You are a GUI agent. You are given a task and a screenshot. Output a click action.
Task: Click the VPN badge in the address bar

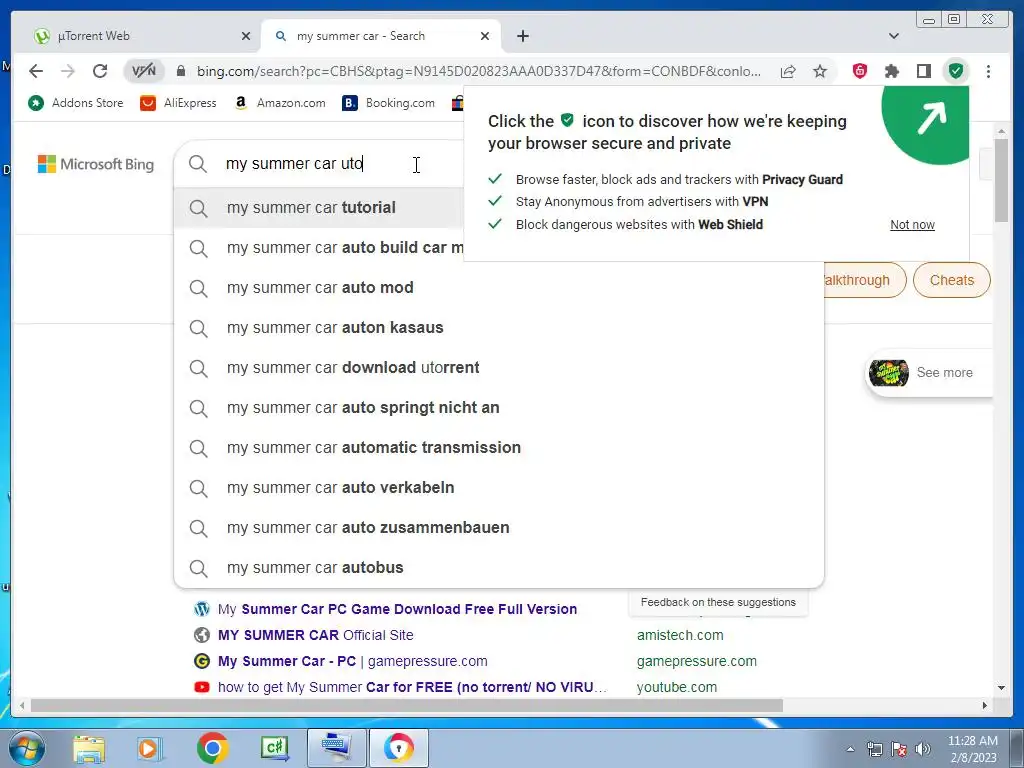[x=144, y=71]
